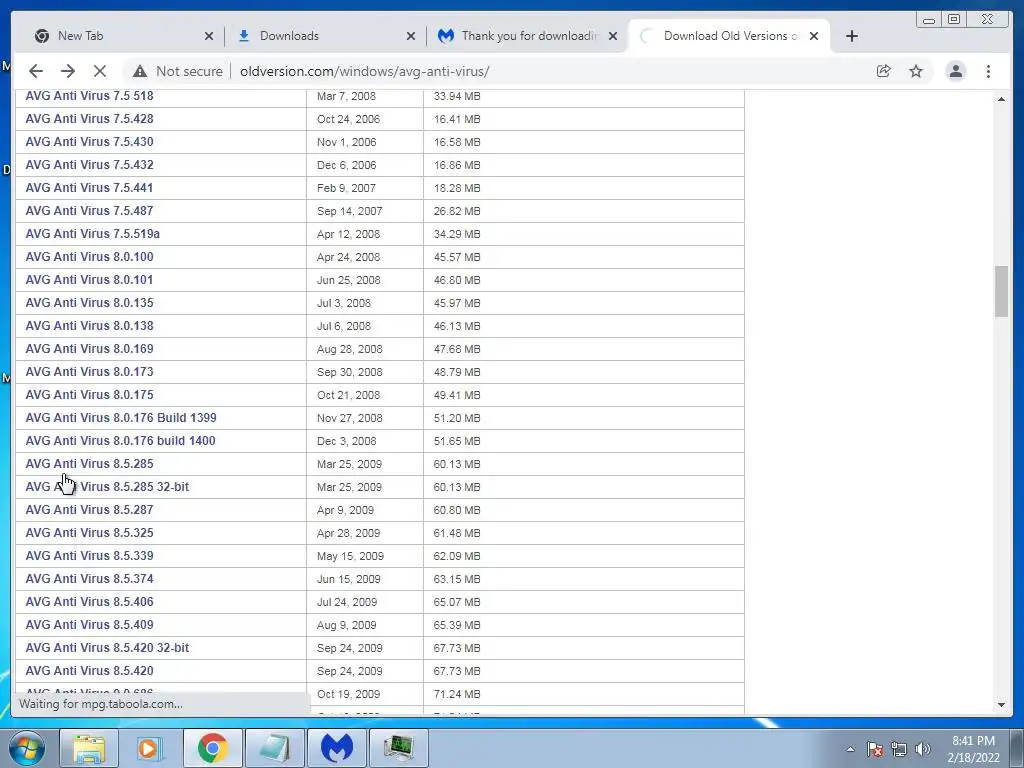Click the page scrollbar down arrow
The height and width of the screenshot is (768, 1024).
click(x=1001, y=705)
